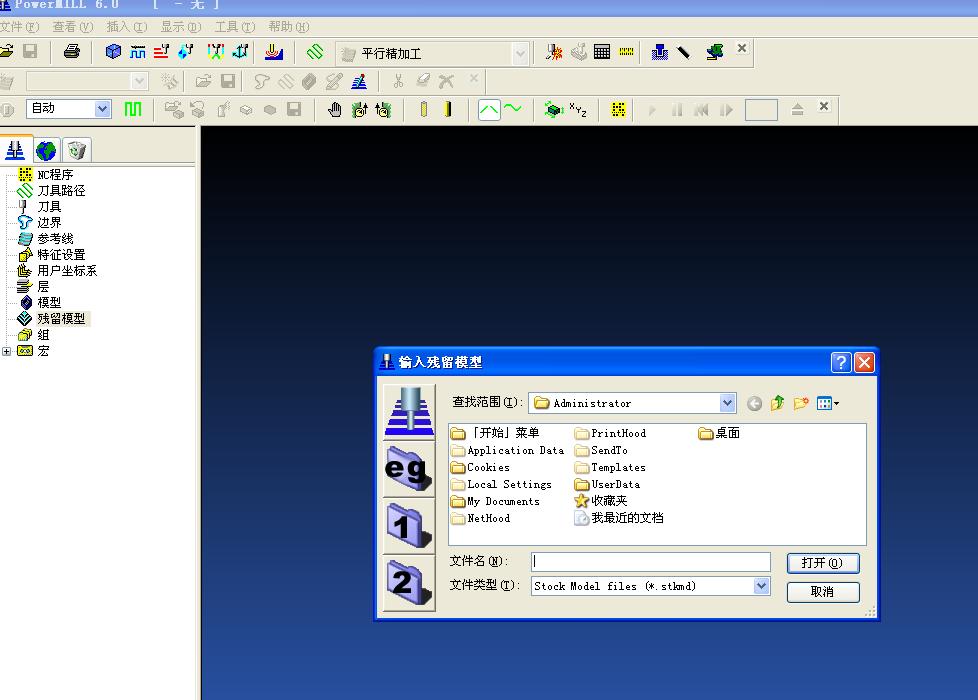978x700 pixels.
Task: Open the 插入(I) menu
Action: click(127, 27)
